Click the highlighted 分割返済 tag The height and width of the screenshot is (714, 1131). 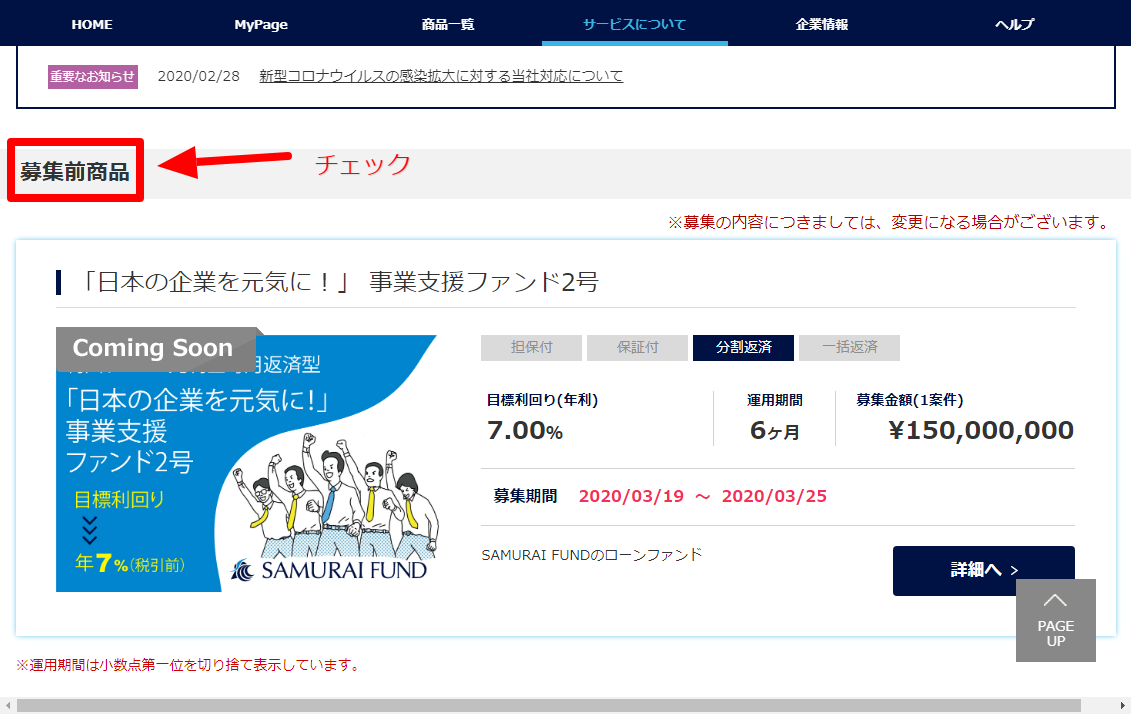(x=743, y=347)
